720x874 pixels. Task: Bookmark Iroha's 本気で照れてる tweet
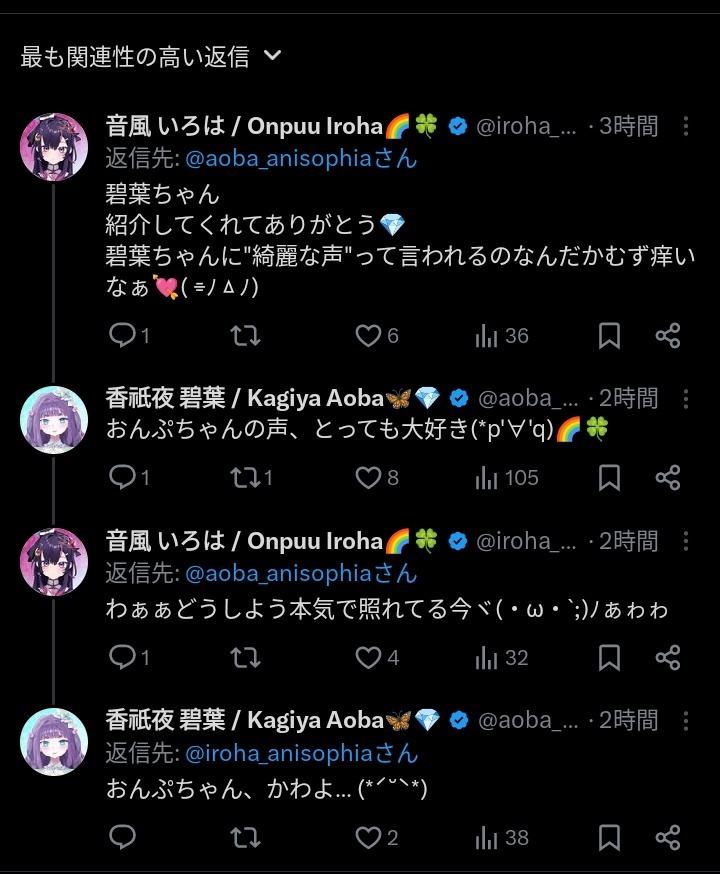click(609, 657)
